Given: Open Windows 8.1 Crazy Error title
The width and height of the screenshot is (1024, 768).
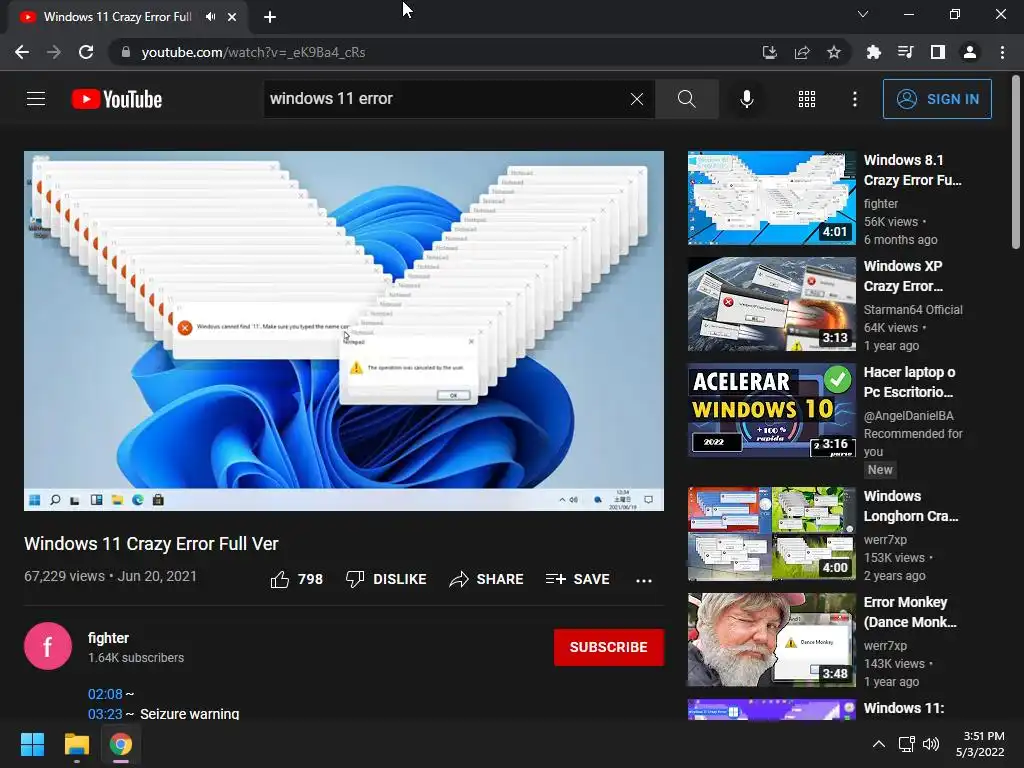Looking at the screenshot, I should (912, 170).
